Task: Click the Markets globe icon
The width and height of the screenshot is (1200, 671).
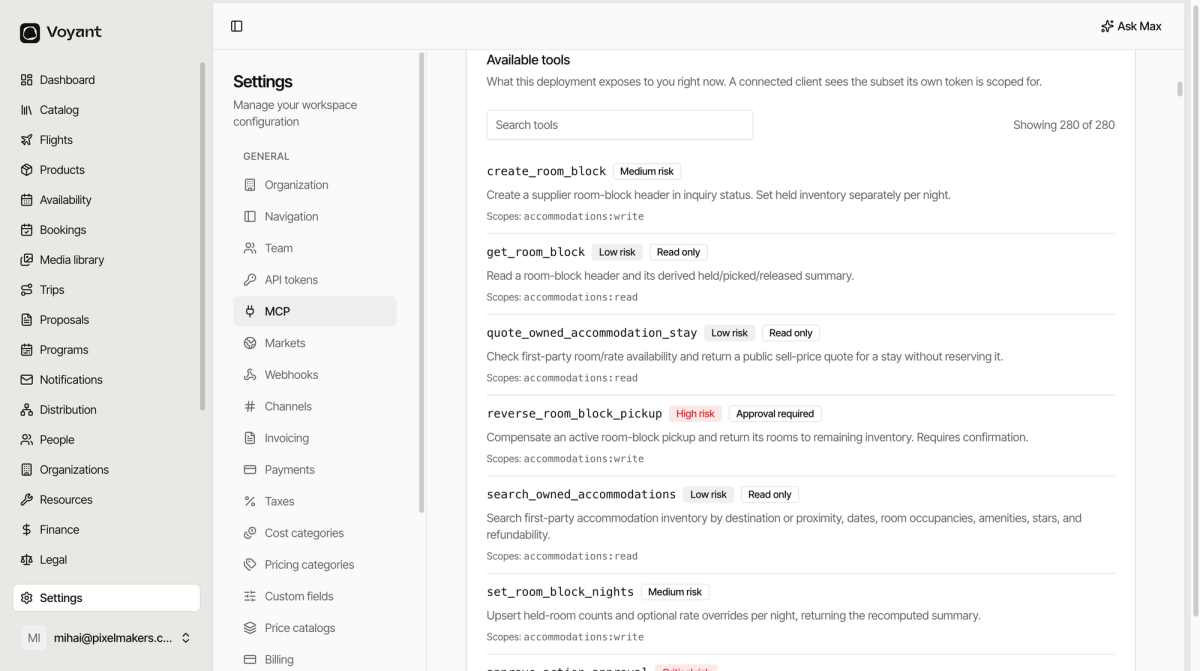Action: click(x=250, y=343)
